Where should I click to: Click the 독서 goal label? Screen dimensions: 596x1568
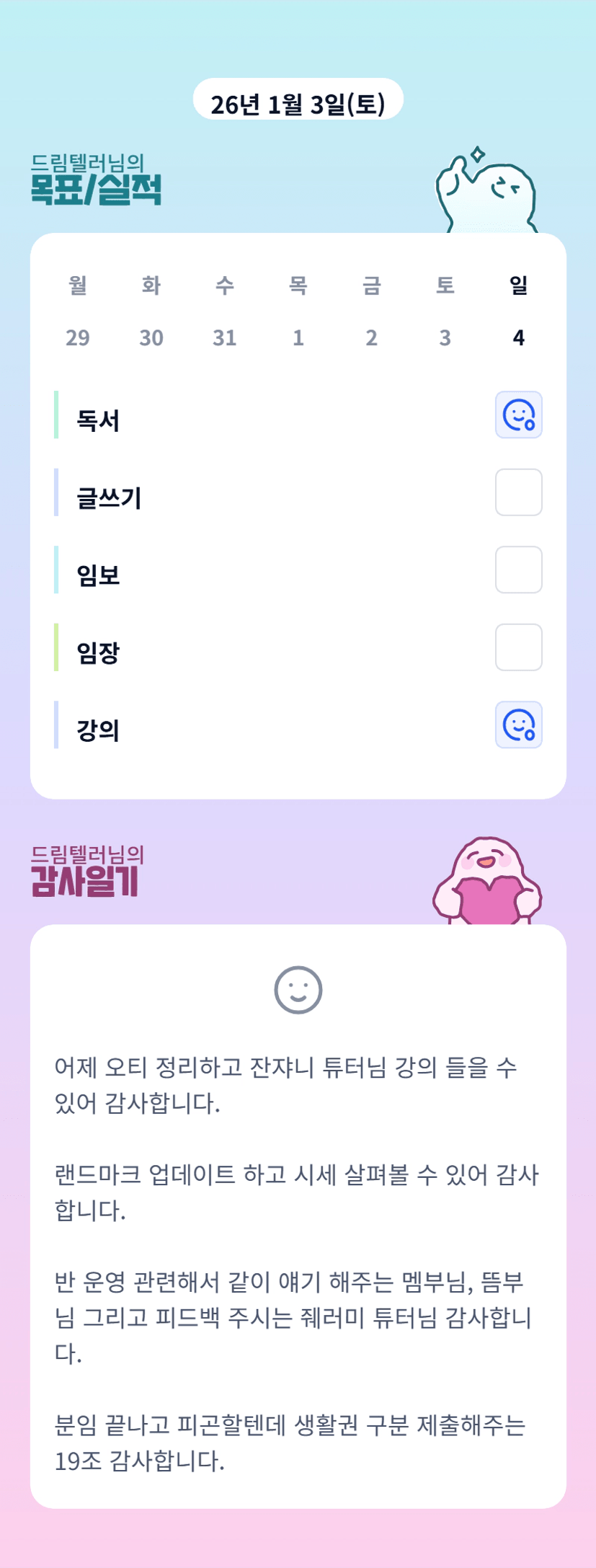coord(98,420)
